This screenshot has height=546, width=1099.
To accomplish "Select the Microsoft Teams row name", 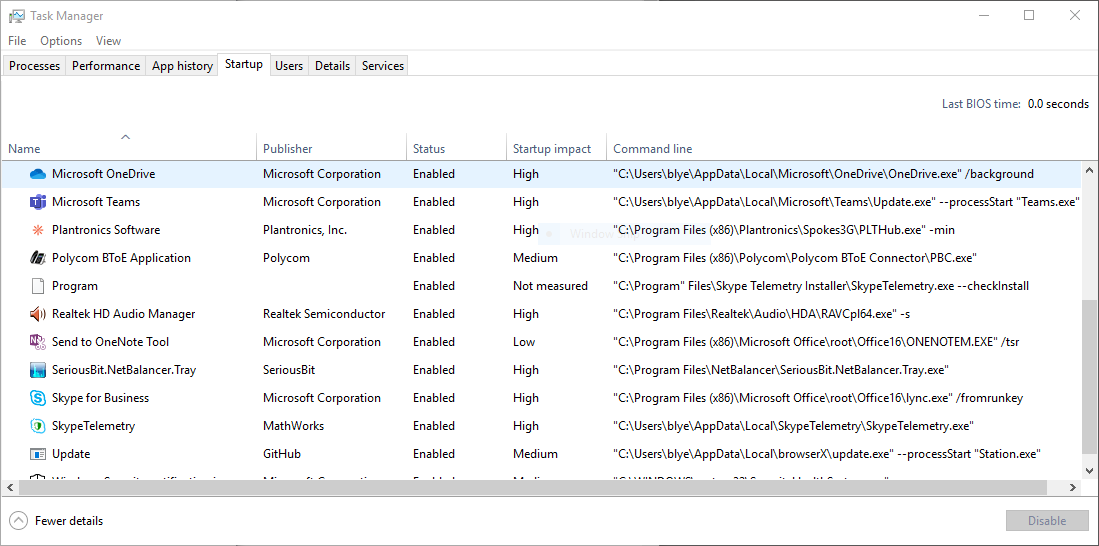I will (x=96, y=202).
